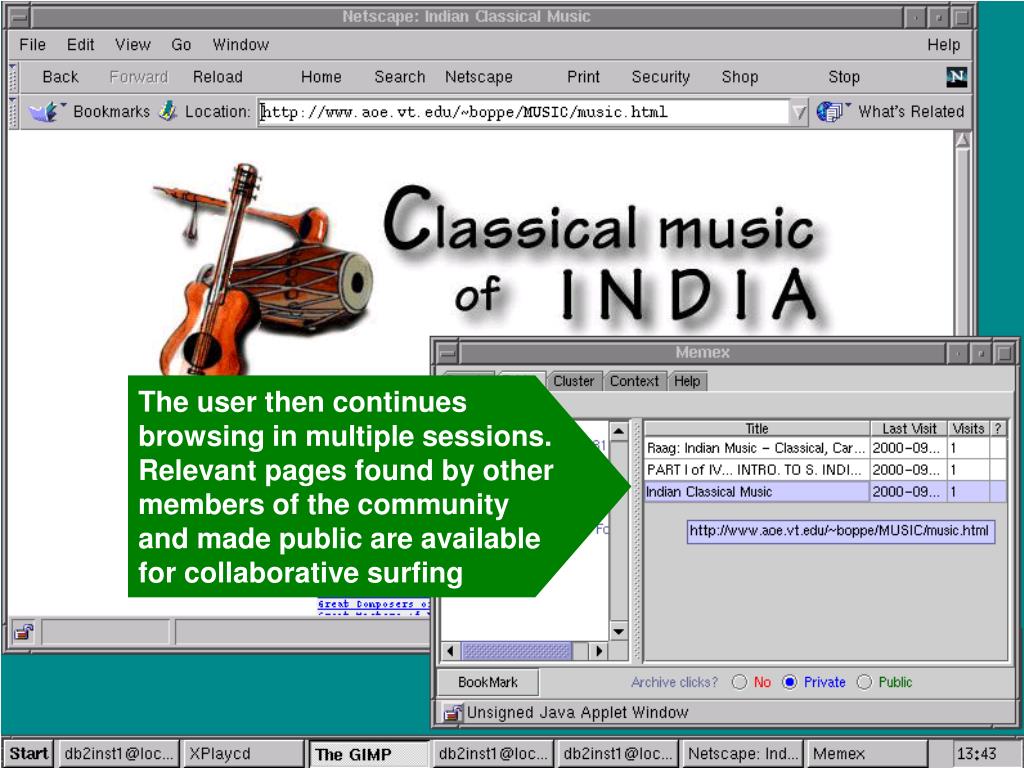Screen dimensions: 1024x768
Task: Open the Go menu in Netscape
Action: (181, 44)
